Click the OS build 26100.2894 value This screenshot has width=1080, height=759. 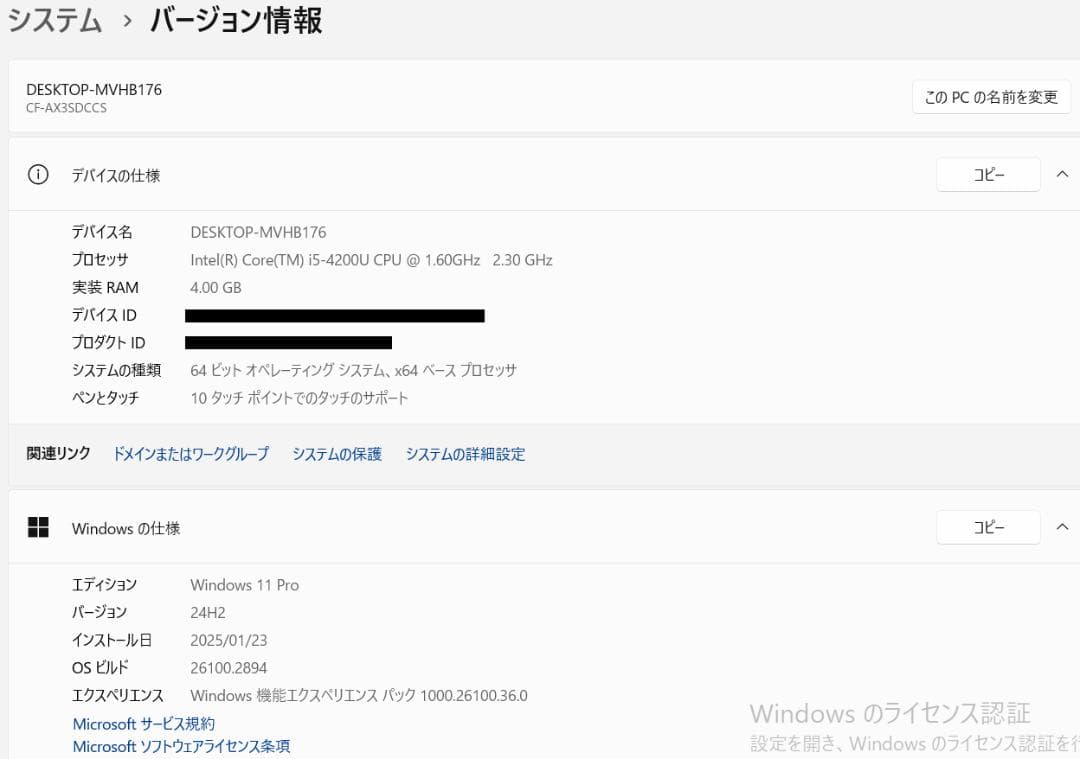pyautogui.click(x=228, y=668)
